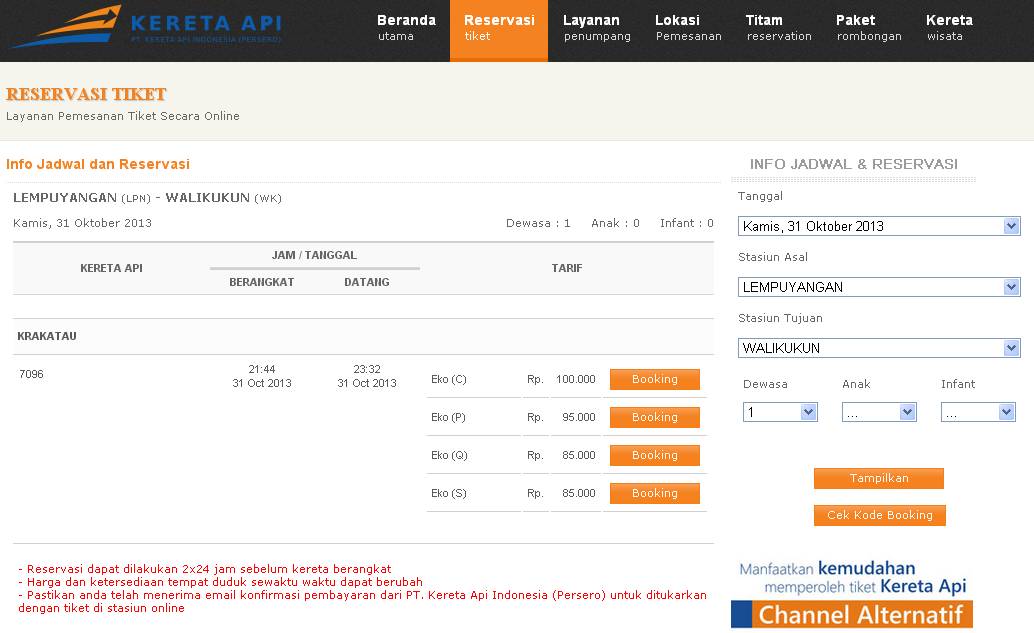Click the Anak : 0 summary text
This screenshot has width=1034, height=633.
[615, 224]
